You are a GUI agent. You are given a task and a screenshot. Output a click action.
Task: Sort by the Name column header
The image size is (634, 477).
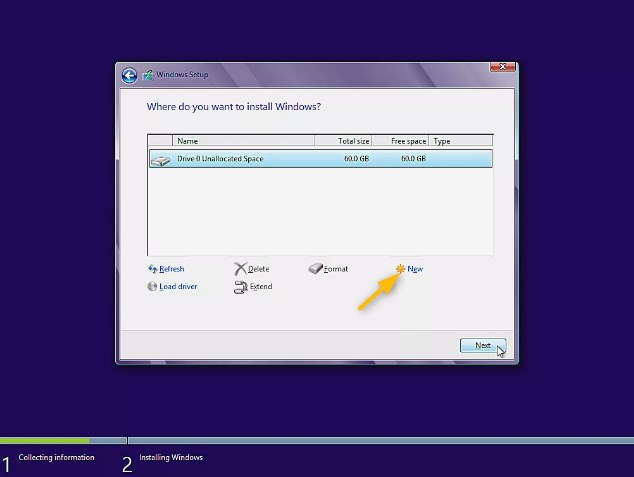pos(243,141)
